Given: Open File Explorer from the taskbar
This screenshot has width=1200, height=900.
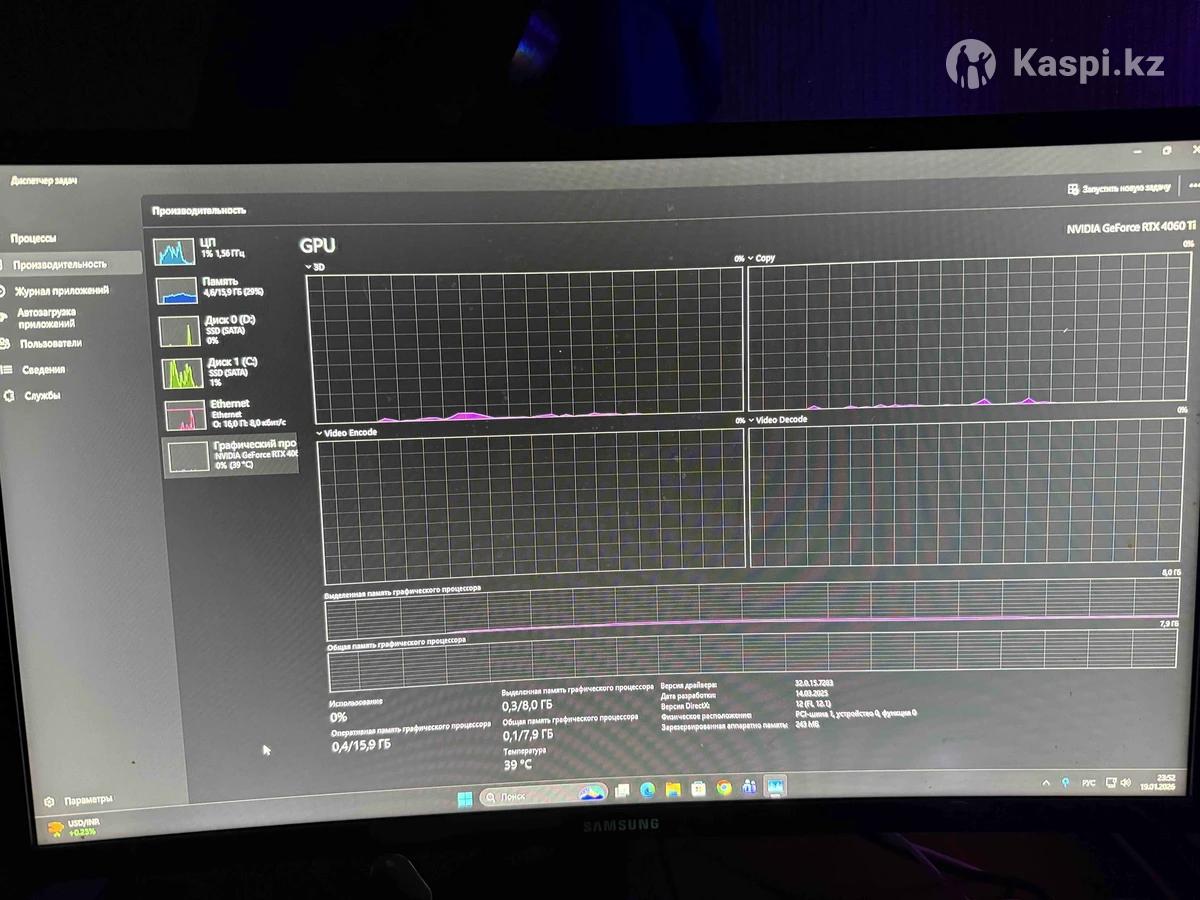Looking at the screenshot, I should (x=674, y=789).
